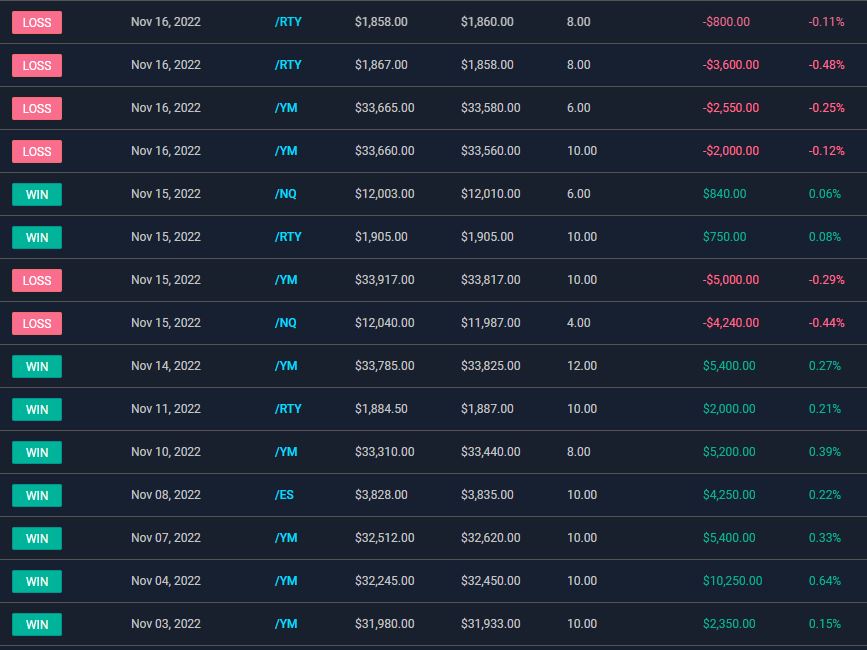Viewport: 867px width, 650px height.
Task: Click the WIN badge for Nov 08 trade
Action: (x=37, y=495)
